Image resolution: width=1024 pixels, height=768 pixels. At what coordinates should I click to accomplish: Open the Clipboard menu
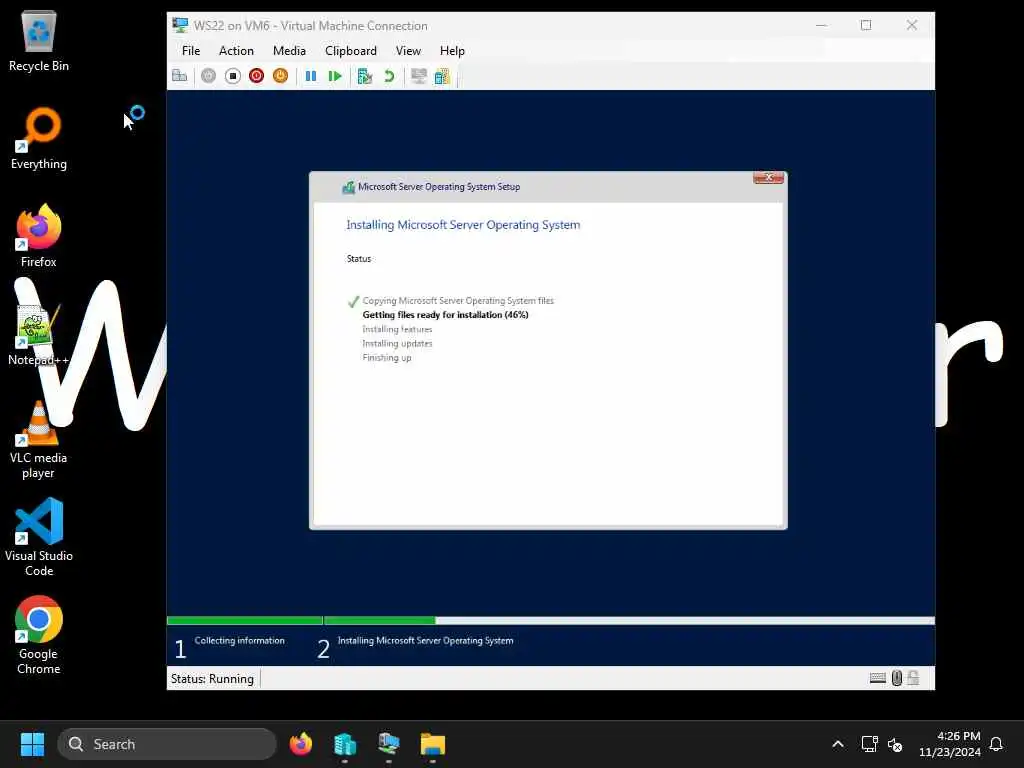pyautogui.click(x=351, y=51)
